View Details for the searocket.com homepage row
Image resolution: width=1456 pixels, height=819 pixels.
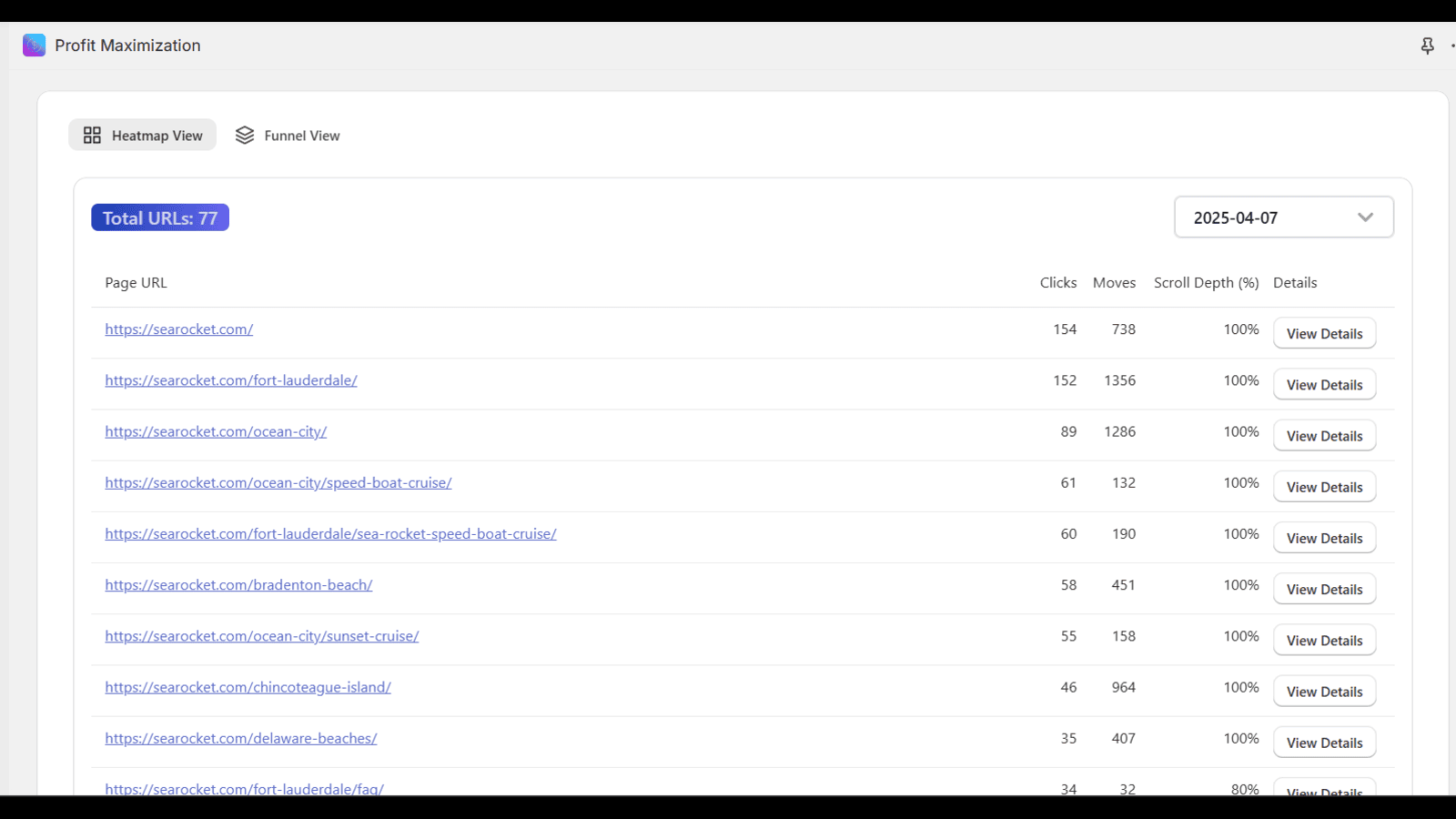(x=1324, y=333)
